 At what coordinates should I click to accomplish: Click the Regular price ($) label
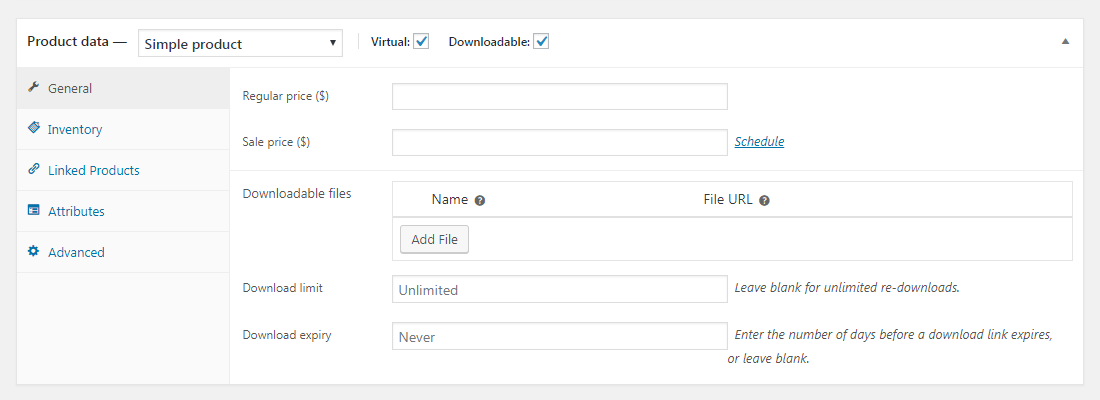[x=286, y=96]
